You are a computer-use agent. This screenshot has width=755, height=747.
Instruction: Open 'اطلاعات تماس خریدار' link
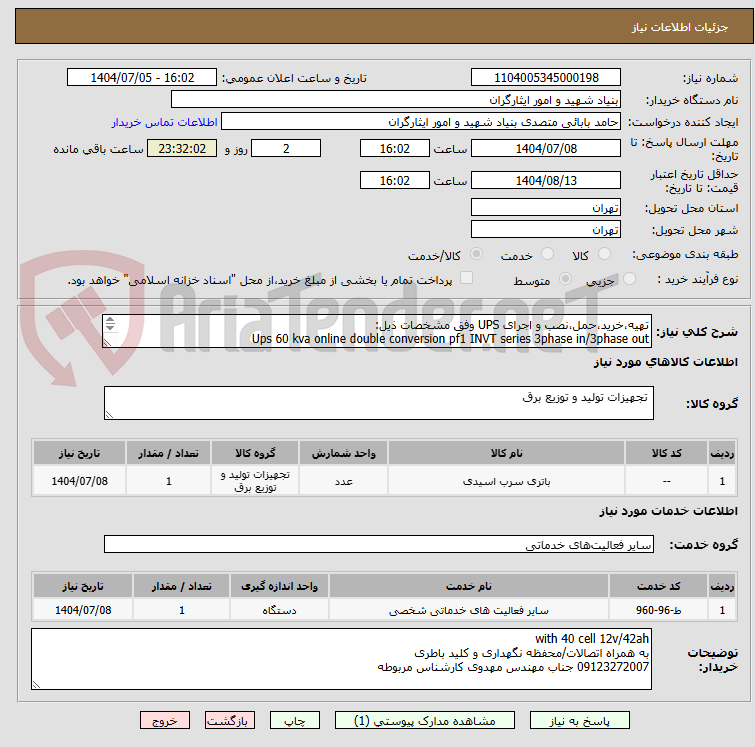[165, 122]
